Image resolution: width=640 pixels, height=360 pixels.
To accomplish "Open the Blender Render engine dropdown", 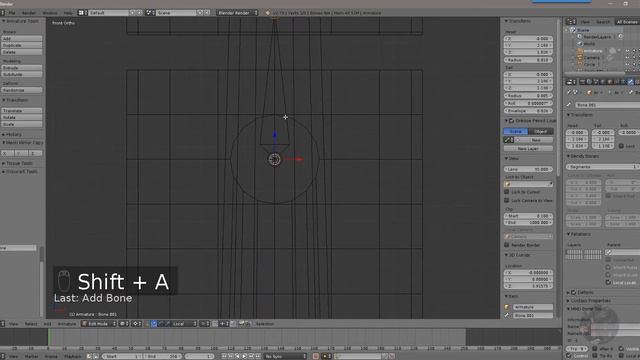I will 238,13.
